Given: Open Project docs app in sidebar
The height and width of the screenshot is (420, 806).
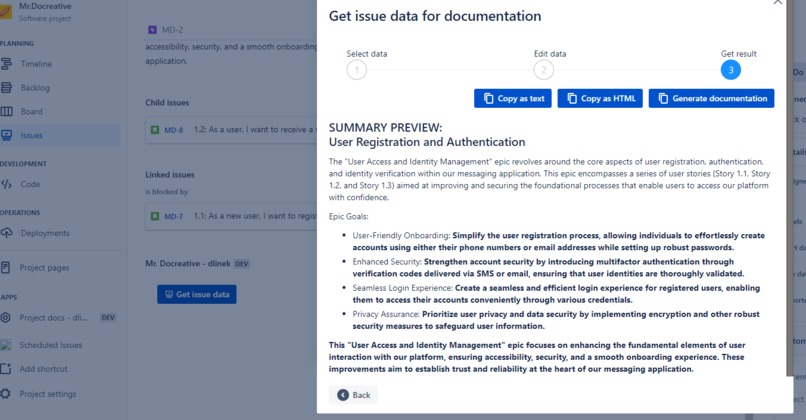Looking at the screenshot, I should [53, 318].
